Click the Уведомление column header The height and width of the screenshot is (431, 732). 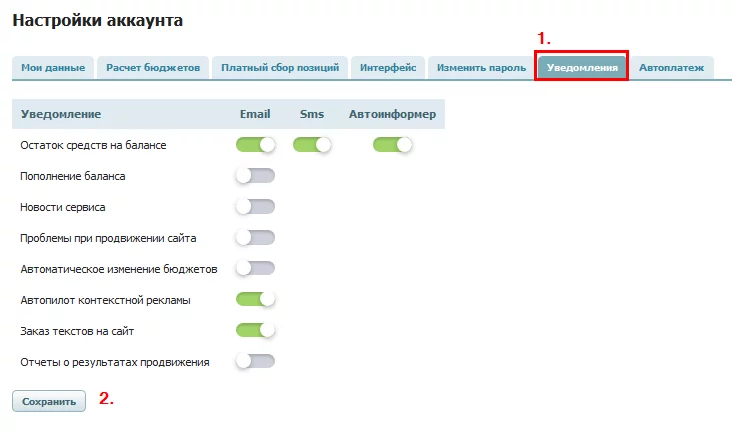tap(61, 114)
